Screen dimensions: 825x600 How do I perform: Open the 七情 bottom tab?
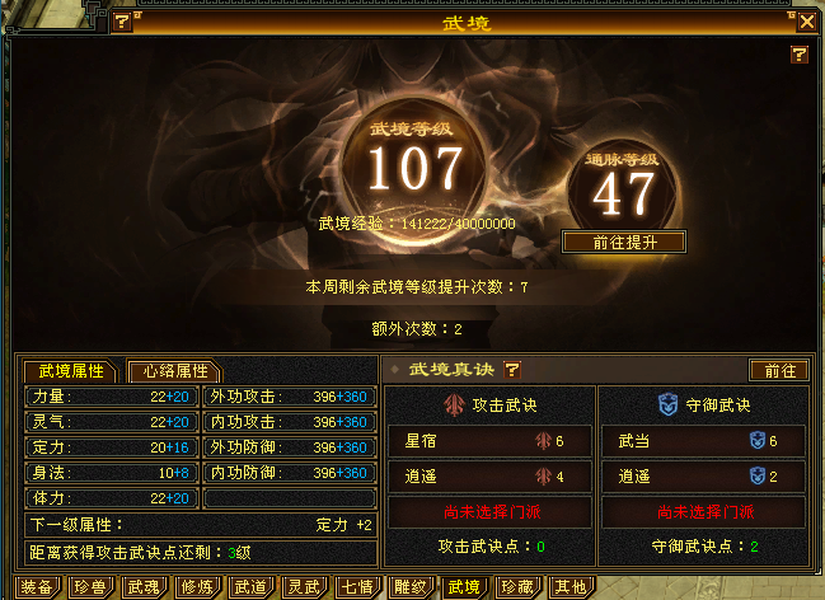point(357,587)
